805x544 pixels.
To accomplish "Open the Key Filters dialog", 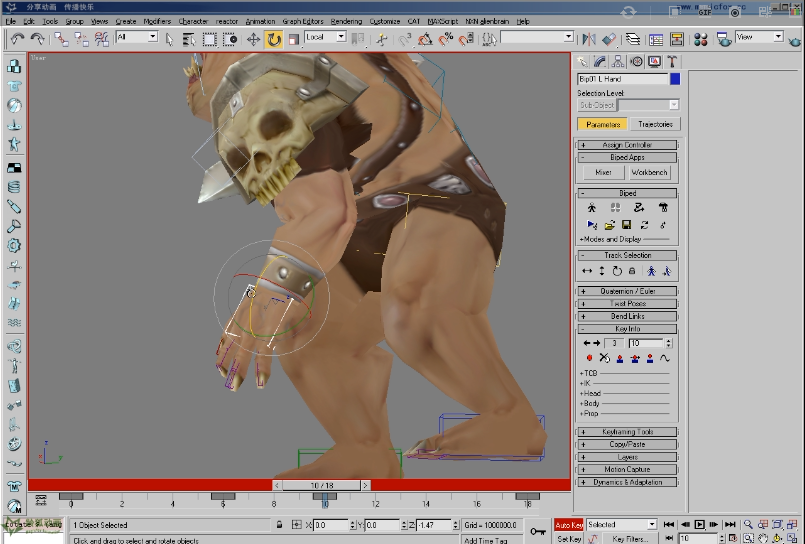I will pyautogui.click(x=630, y=539).
